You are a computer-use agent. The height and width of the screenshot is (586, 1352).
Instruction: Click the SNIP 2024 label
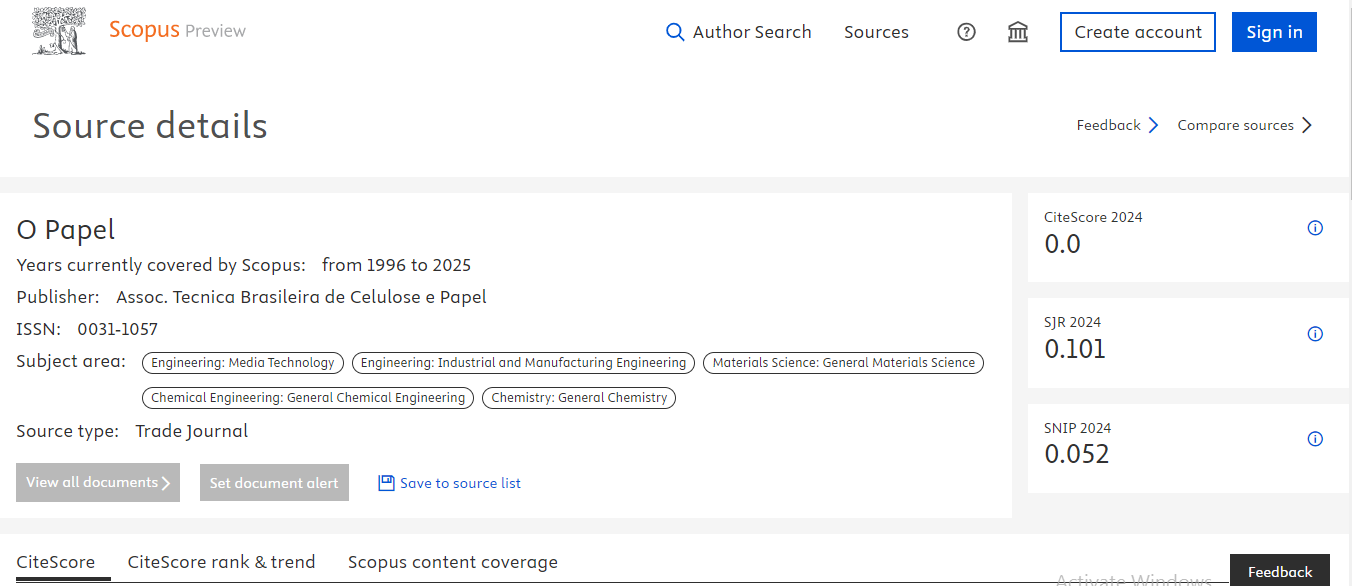(1078, 428)
